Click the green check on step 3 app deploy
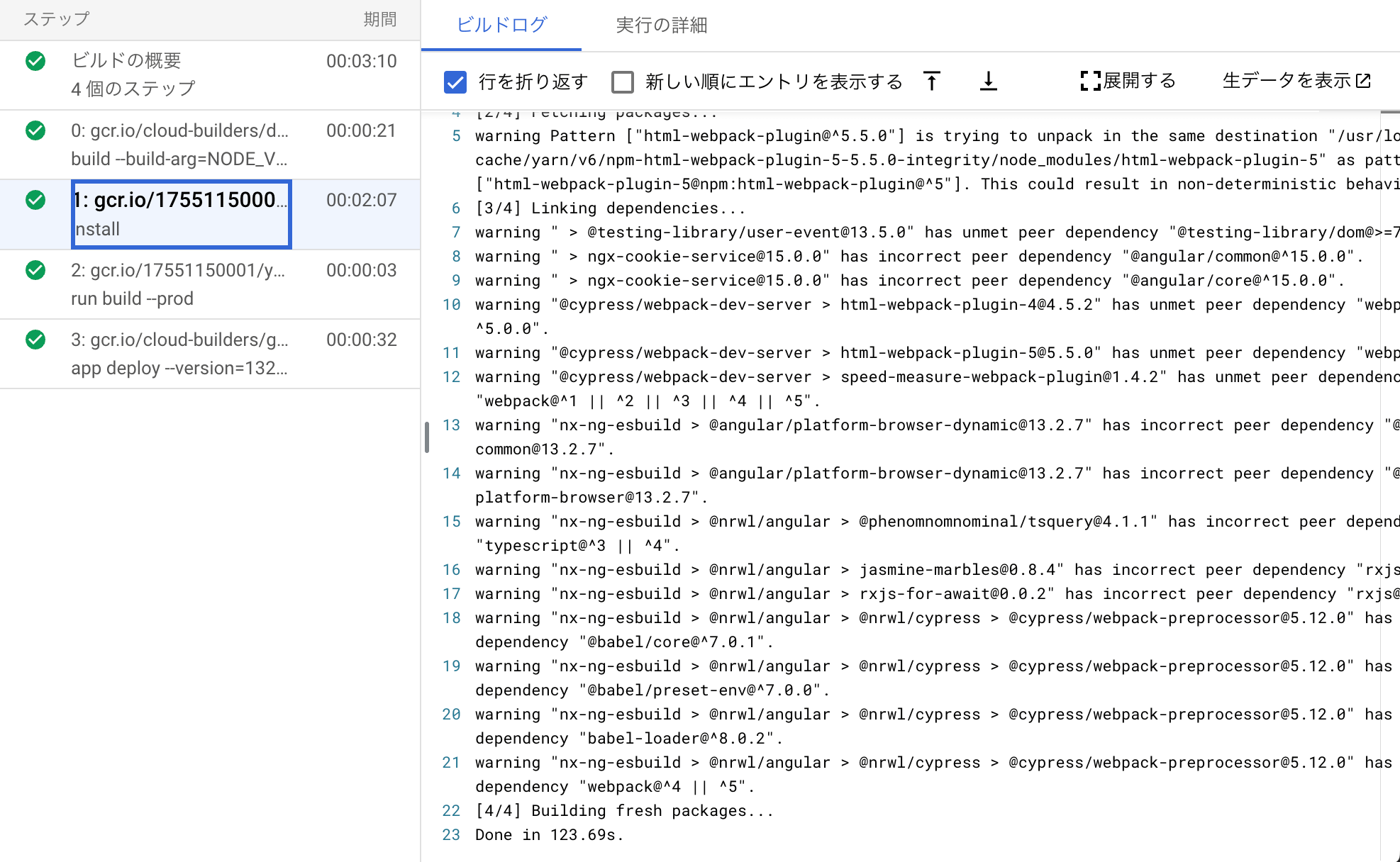The width and height of the screenshot is (1400, 862). [35, 340]
